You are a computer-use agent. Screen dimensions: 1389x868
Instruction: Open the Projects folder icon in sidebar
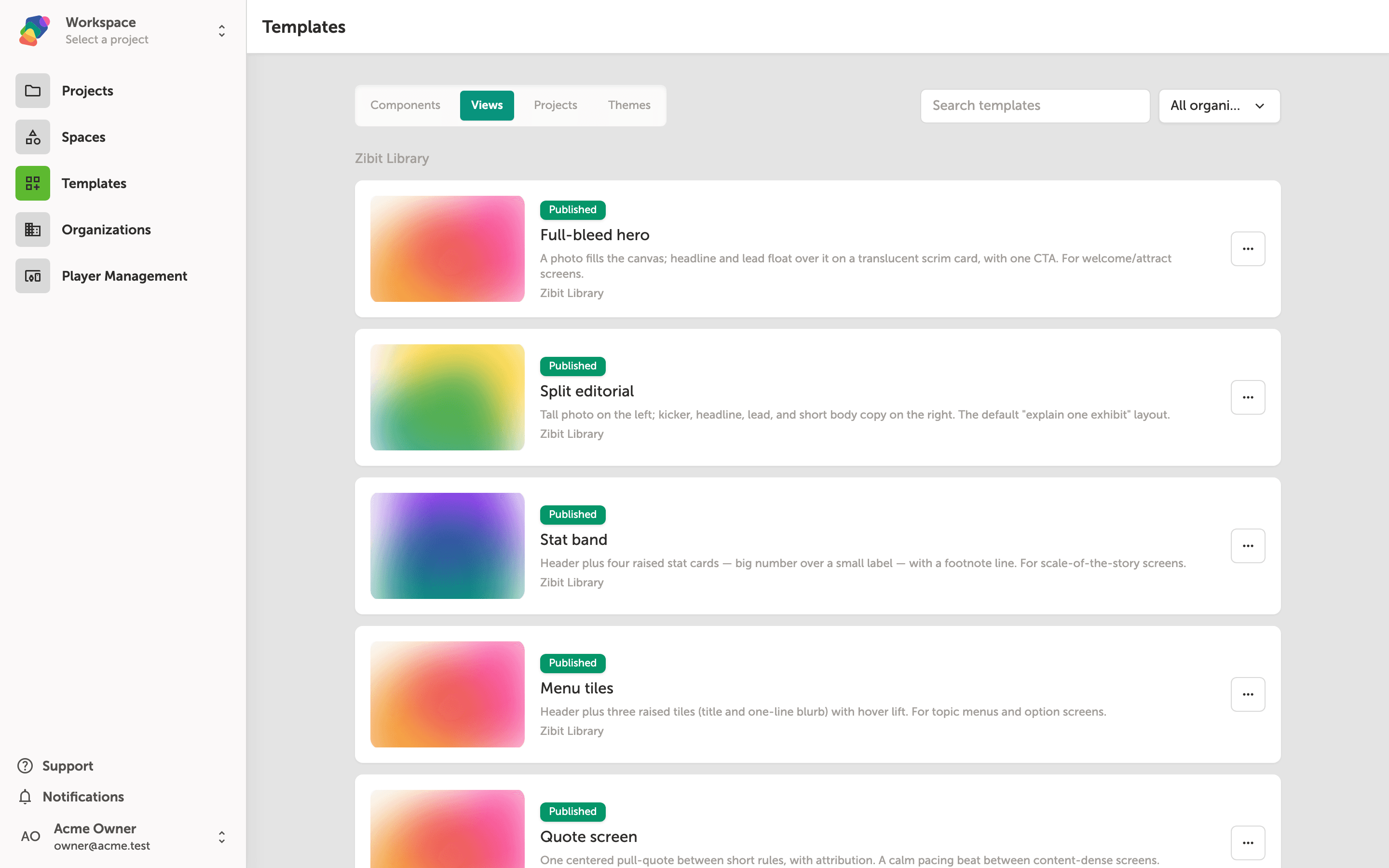click(x=33, y=91)
